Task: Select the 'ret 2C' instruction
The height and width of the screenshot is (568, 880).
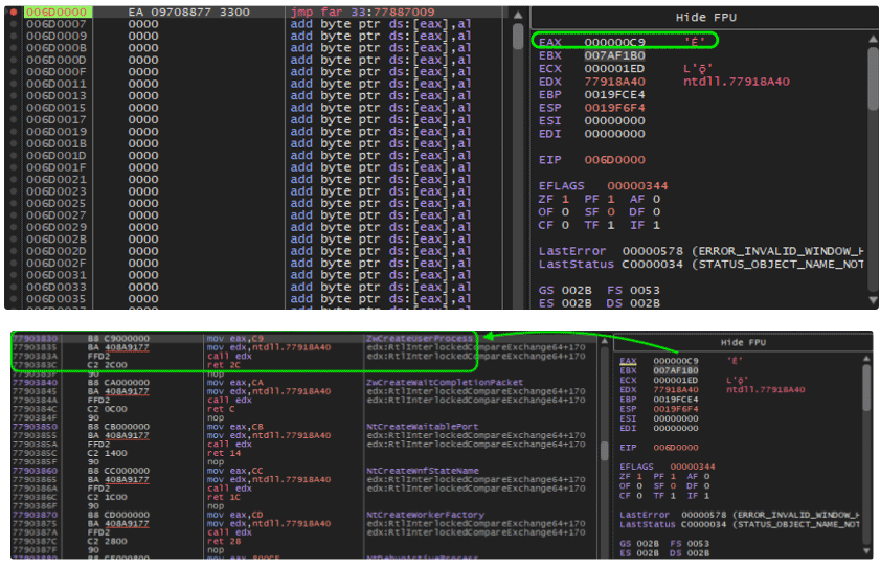Action: (223, 365)
